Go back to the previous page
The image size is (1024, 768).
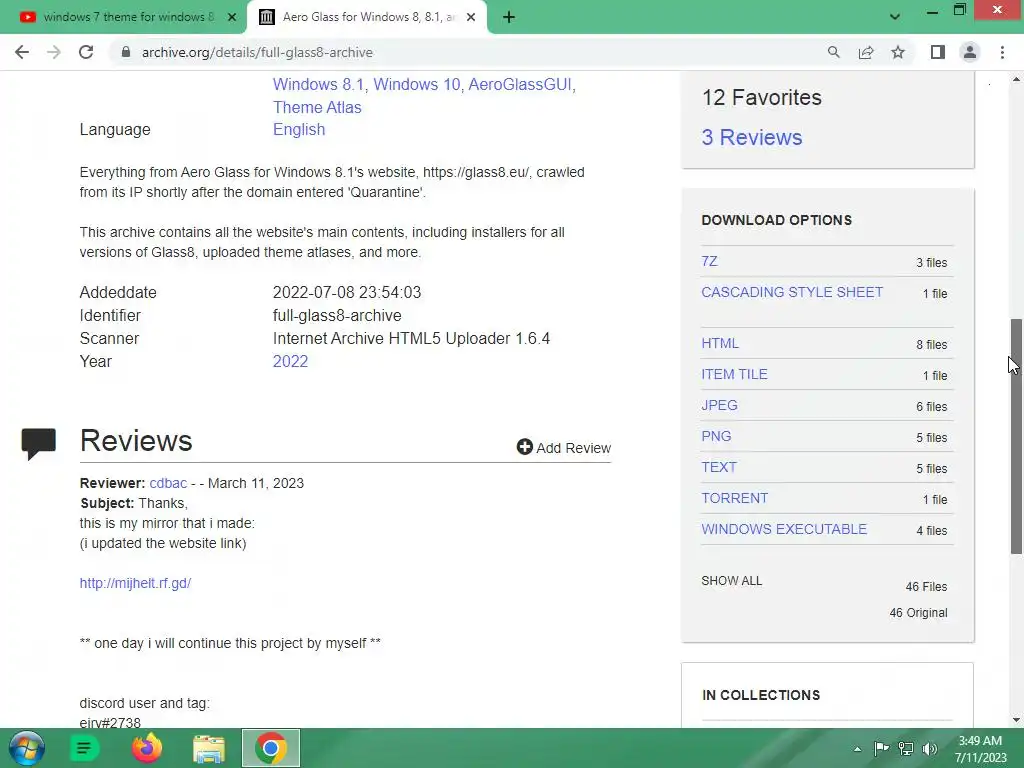(x=22, y=52)
